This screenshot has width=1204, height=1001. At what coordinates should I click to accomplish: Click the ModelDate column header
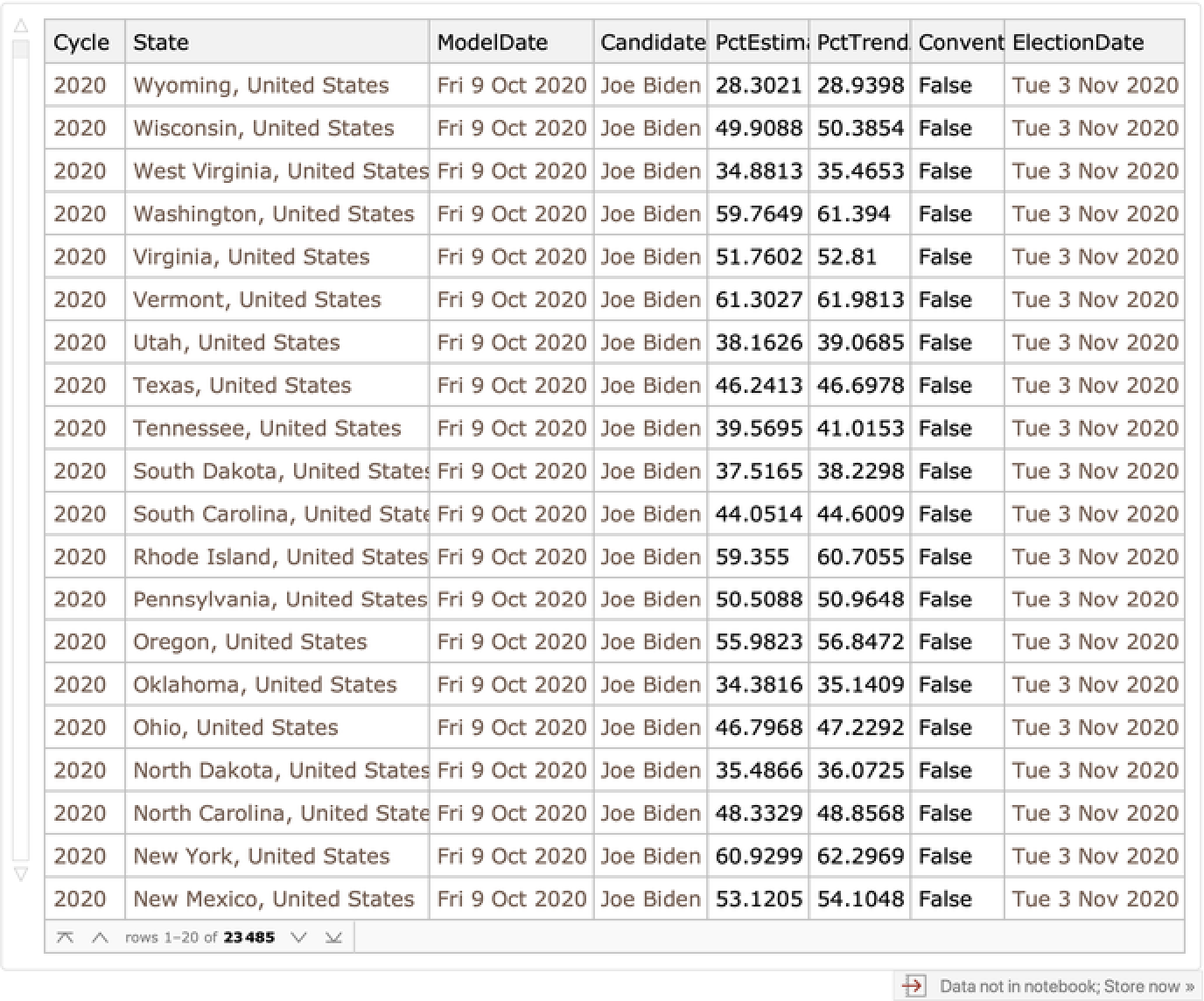pyautogui.click(x=492, y=42)
